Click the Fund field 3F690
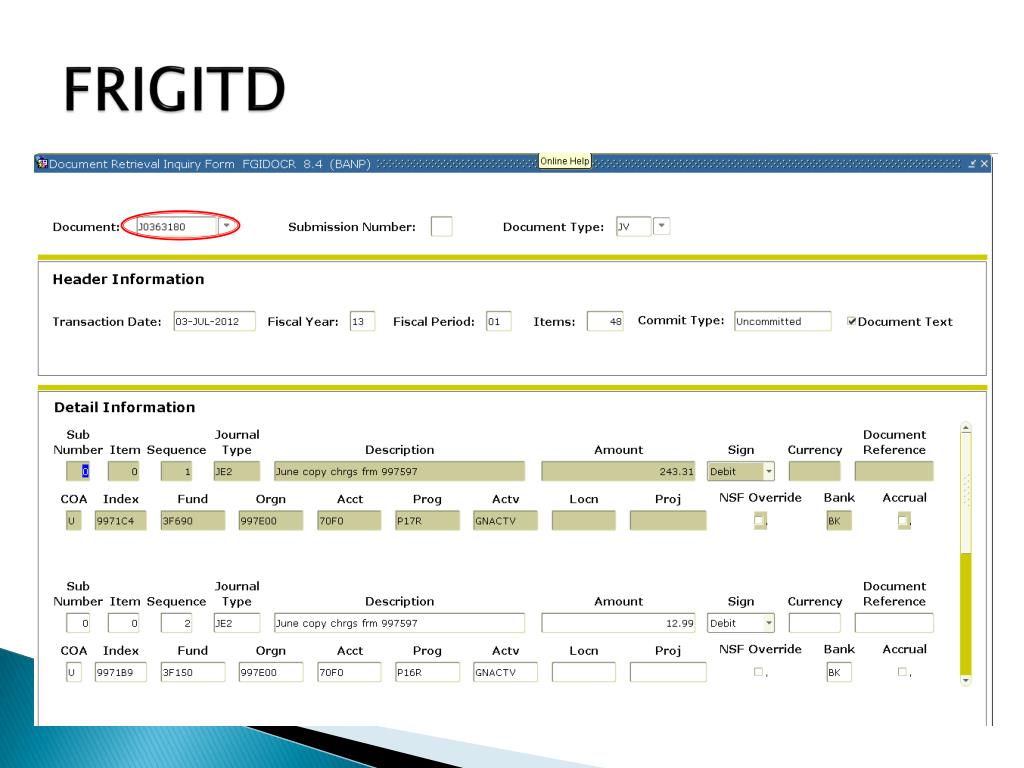The image size is (1024, 768). [x=193, y=521]
